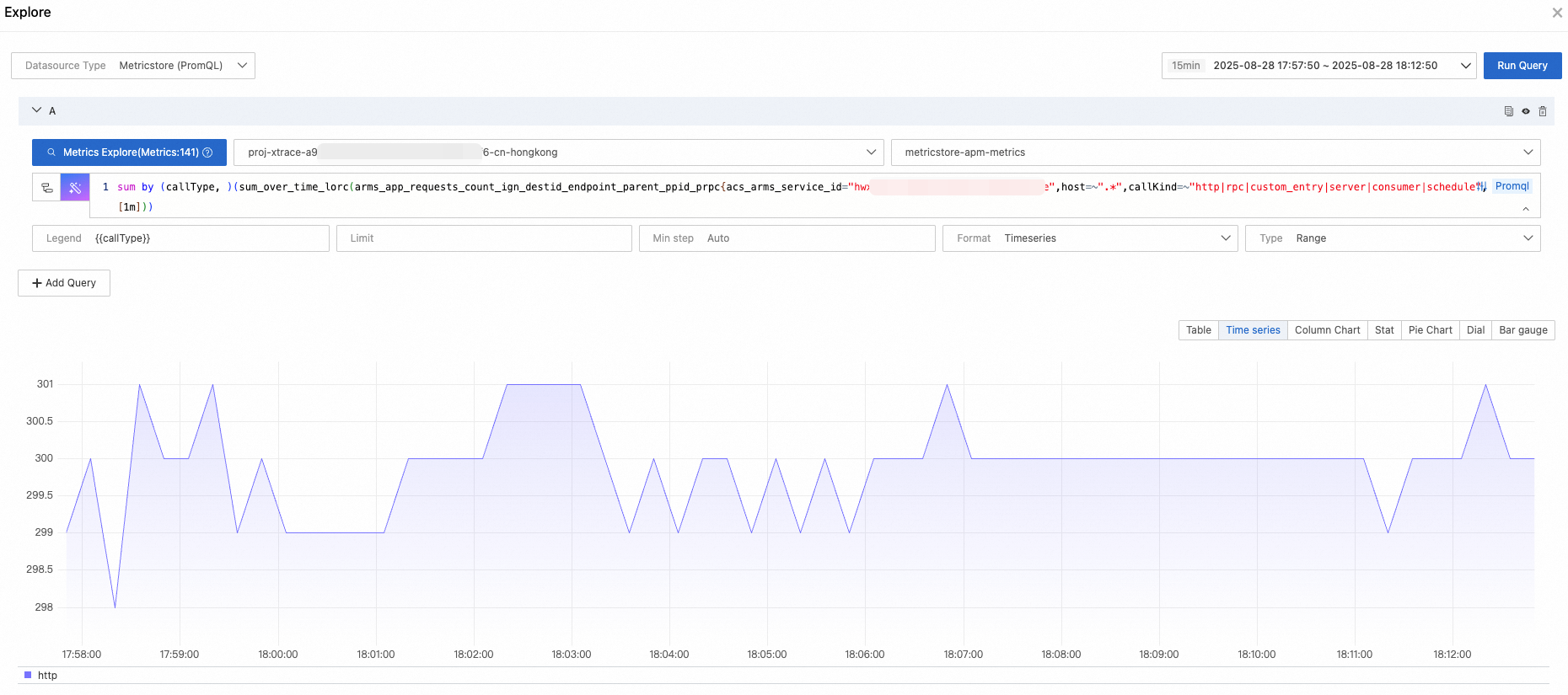Toggle the Promql language tag
Viewport: 1568px width, 695px height.
(1512, 186)
